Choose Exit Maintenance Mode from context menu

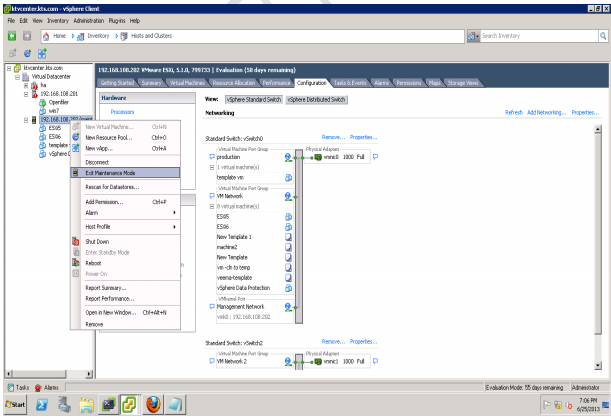click(x=113, y=172)
